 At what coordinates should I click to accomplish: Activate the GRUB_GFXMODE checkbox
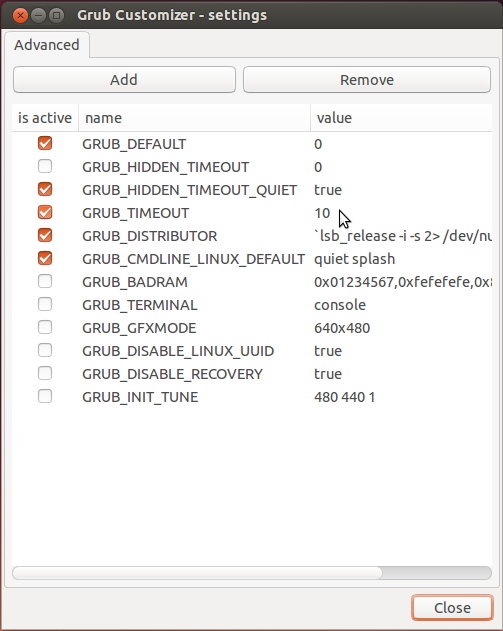[45, 327]
